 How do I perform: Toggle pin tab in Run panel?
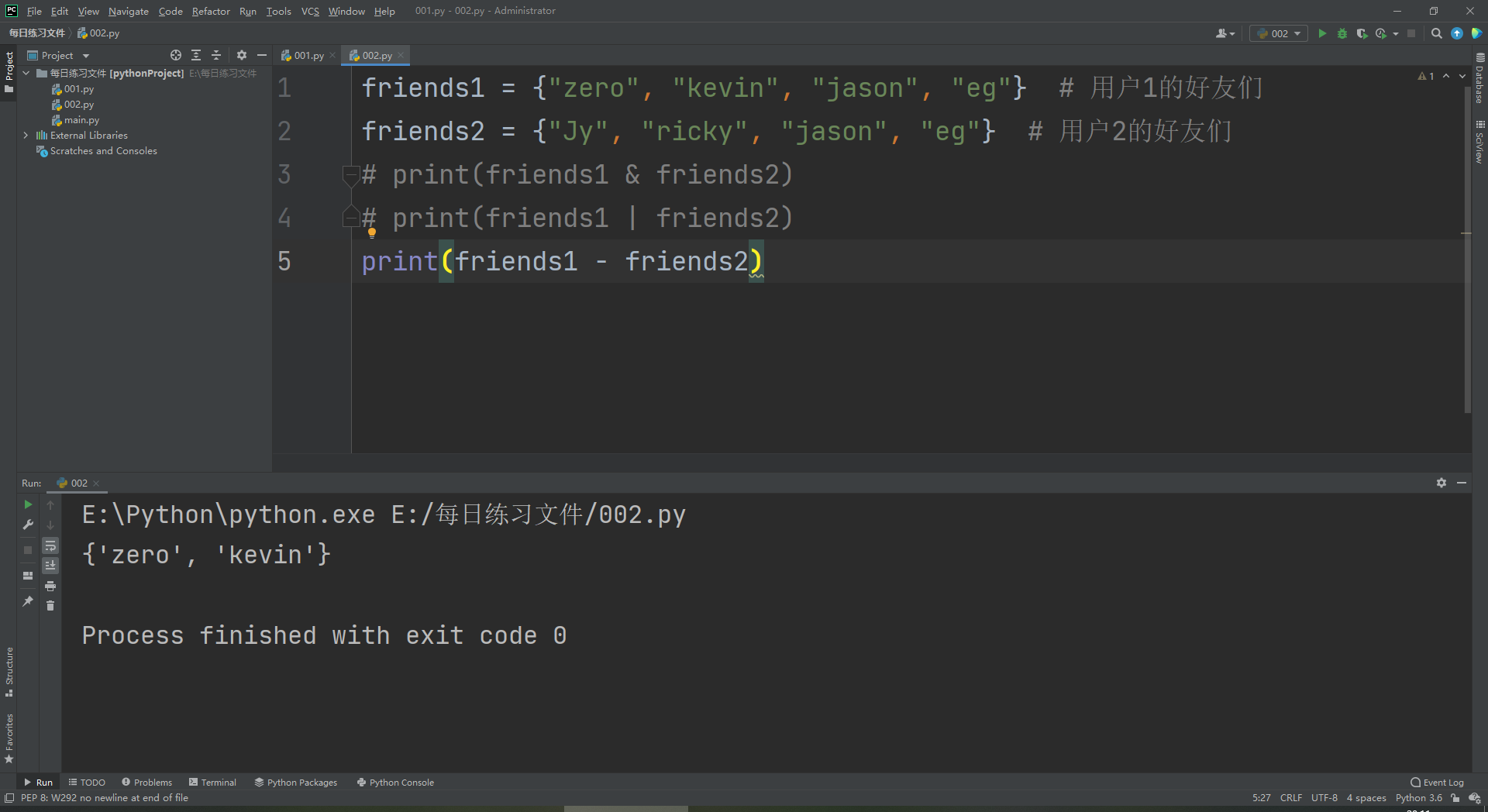(28, 601)
